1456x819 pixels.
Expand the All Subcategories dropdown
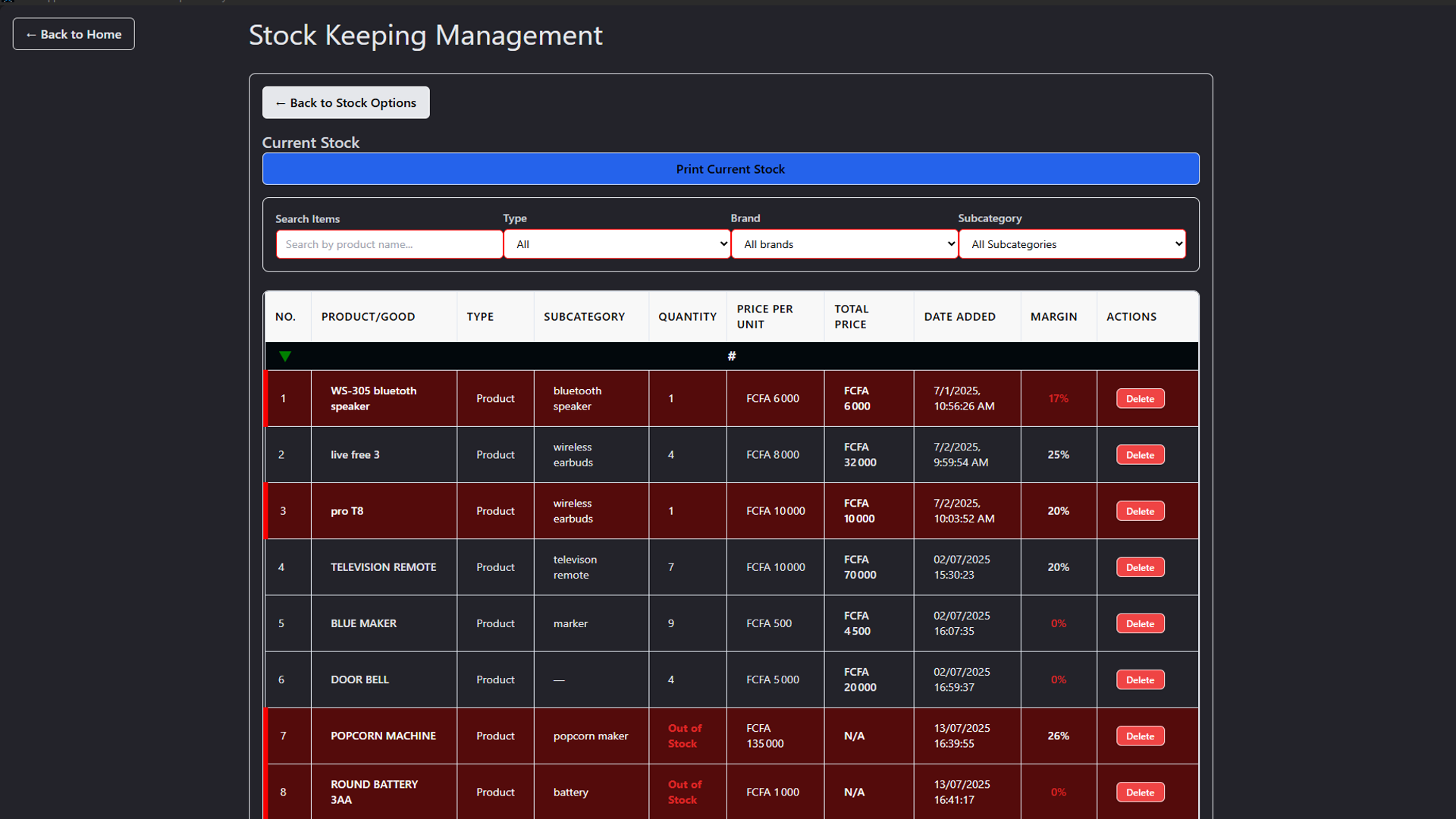tap(1072, 244)
